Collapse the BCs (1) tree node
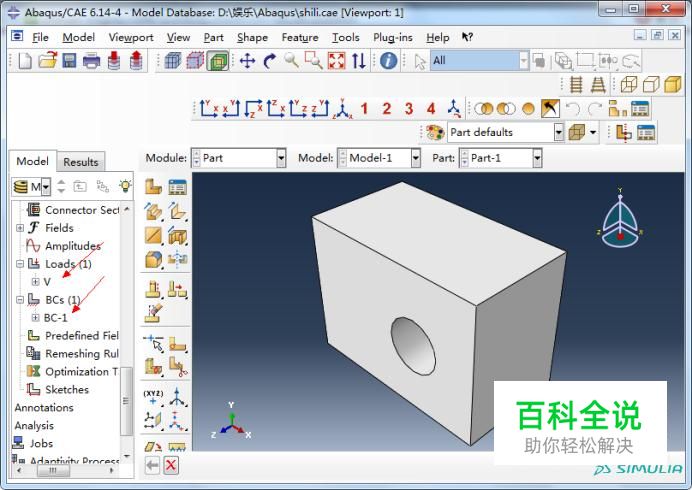This screenshot has height=490, width=692. (x=20, y=300)
